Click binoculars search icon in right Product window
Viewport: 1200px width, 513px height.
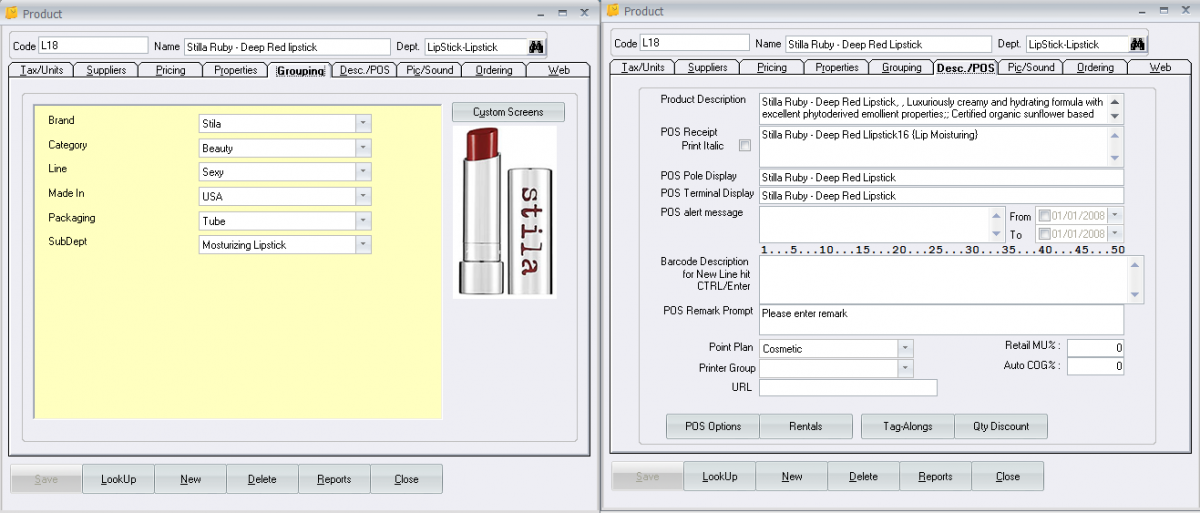click(1138, 44)
